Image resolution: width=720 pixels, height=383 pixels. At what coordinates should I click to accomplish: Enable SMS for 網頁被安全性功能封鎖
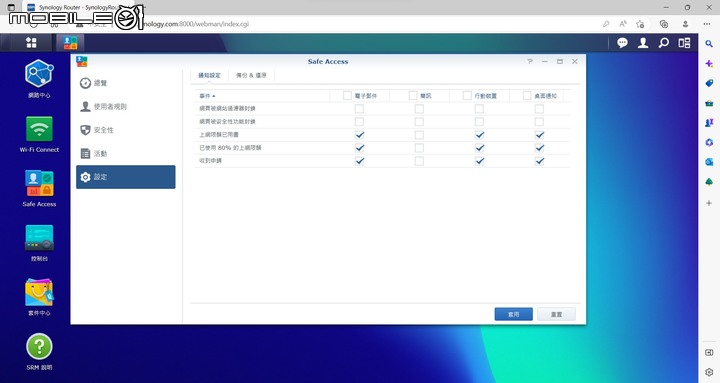point(419,122)
